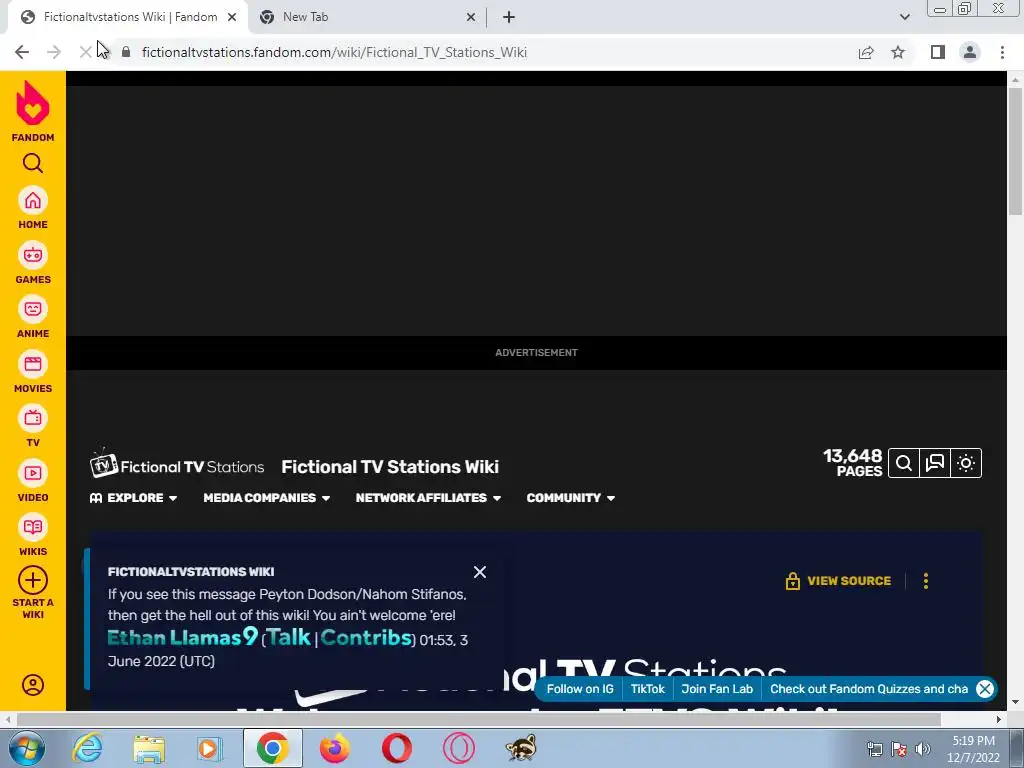Viewport: 1024px width, 768px height.
Task: Click TikTok link in bottom bar
Action: pyautogui.click(x=647, y=689)
